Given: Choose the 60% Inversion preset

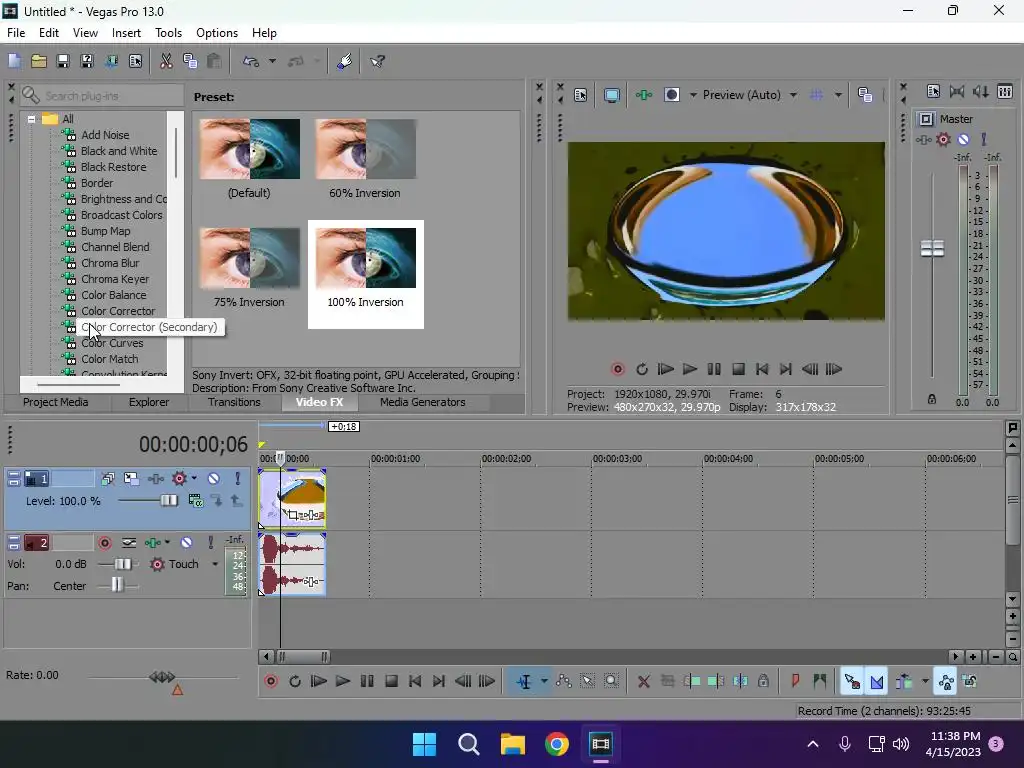Looking at the screenshot, I should click(x=365, y=159).
